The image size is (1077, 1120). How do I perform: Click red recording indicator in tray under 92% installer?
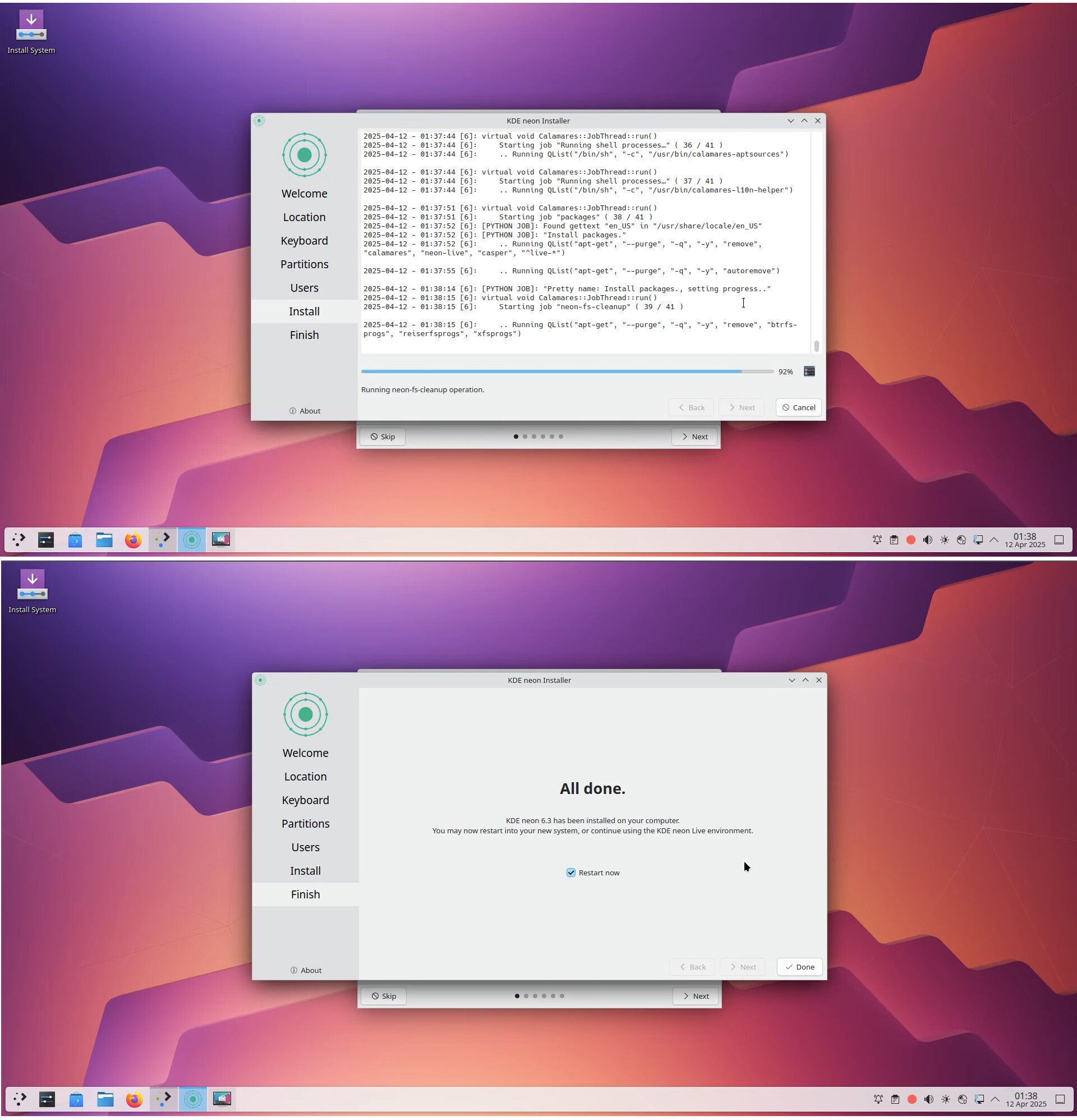(911, 540)
